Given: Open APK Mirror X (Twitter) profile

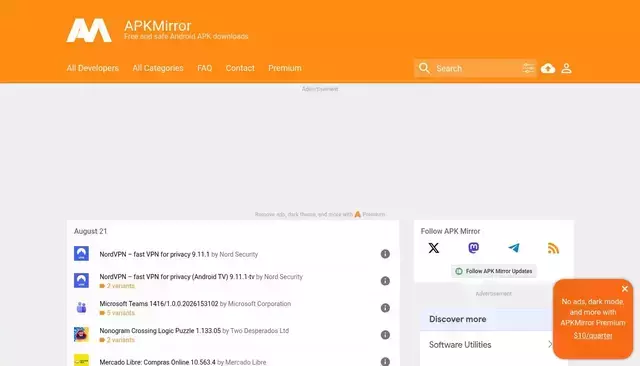Looking at the screenshot, I should point(433,248).
